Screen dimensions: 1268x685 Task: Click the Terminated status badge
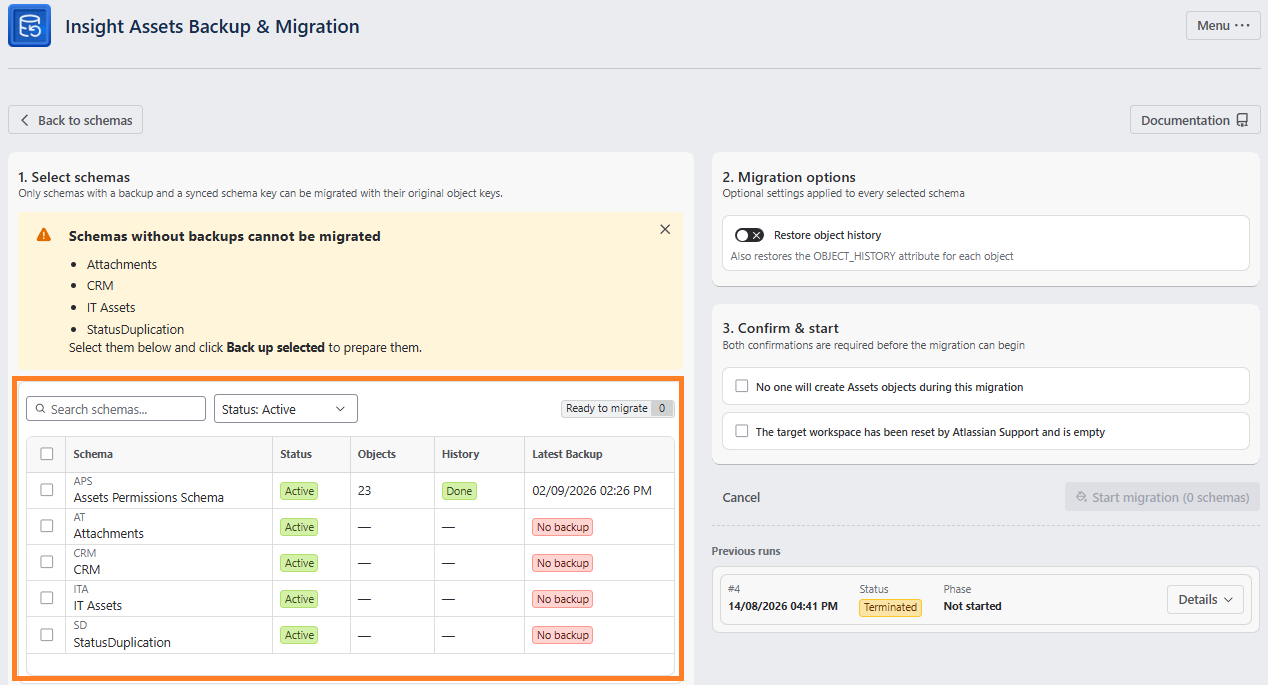[x=890, y=607]
